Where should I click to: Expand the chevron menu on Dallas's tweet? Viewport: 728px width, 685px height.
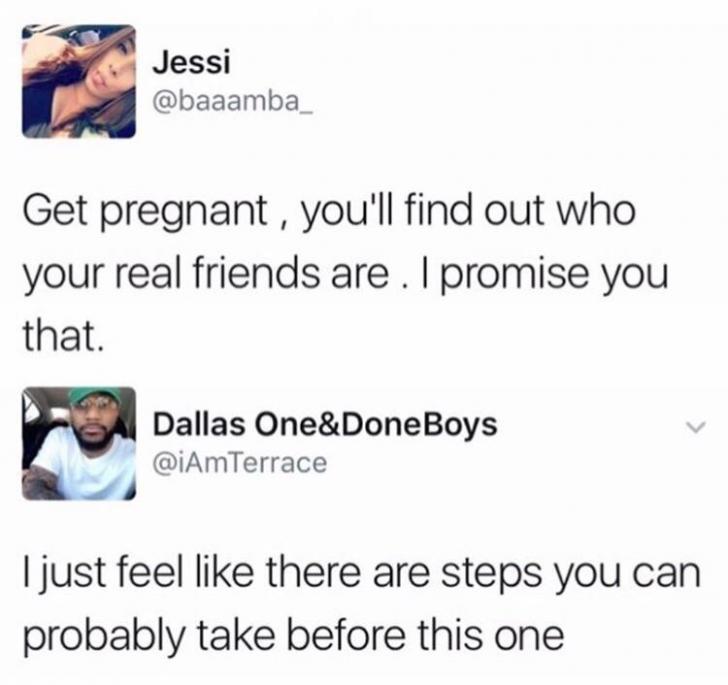696,426
